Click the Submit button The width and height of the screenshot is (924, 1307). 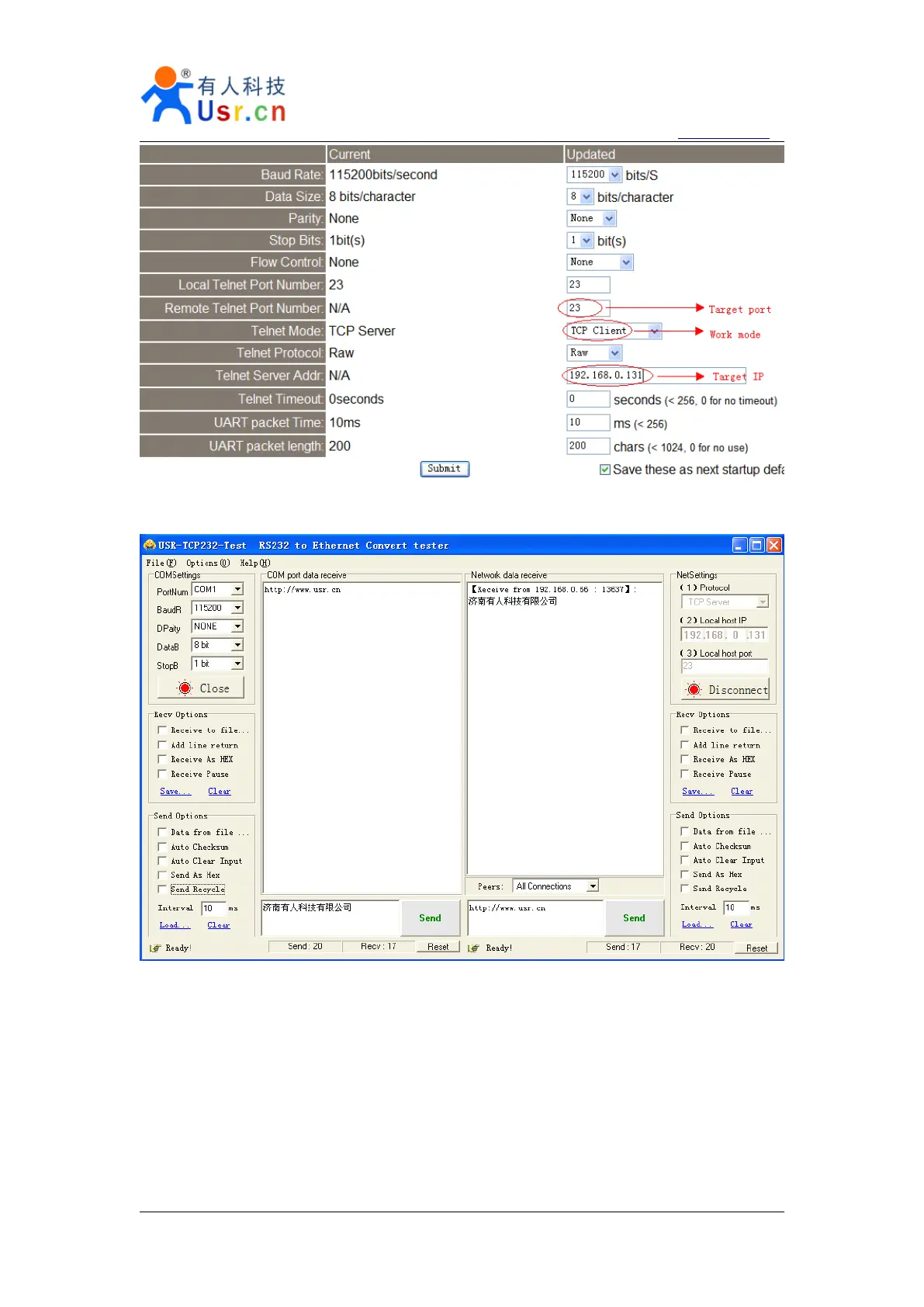pos(445,469)
